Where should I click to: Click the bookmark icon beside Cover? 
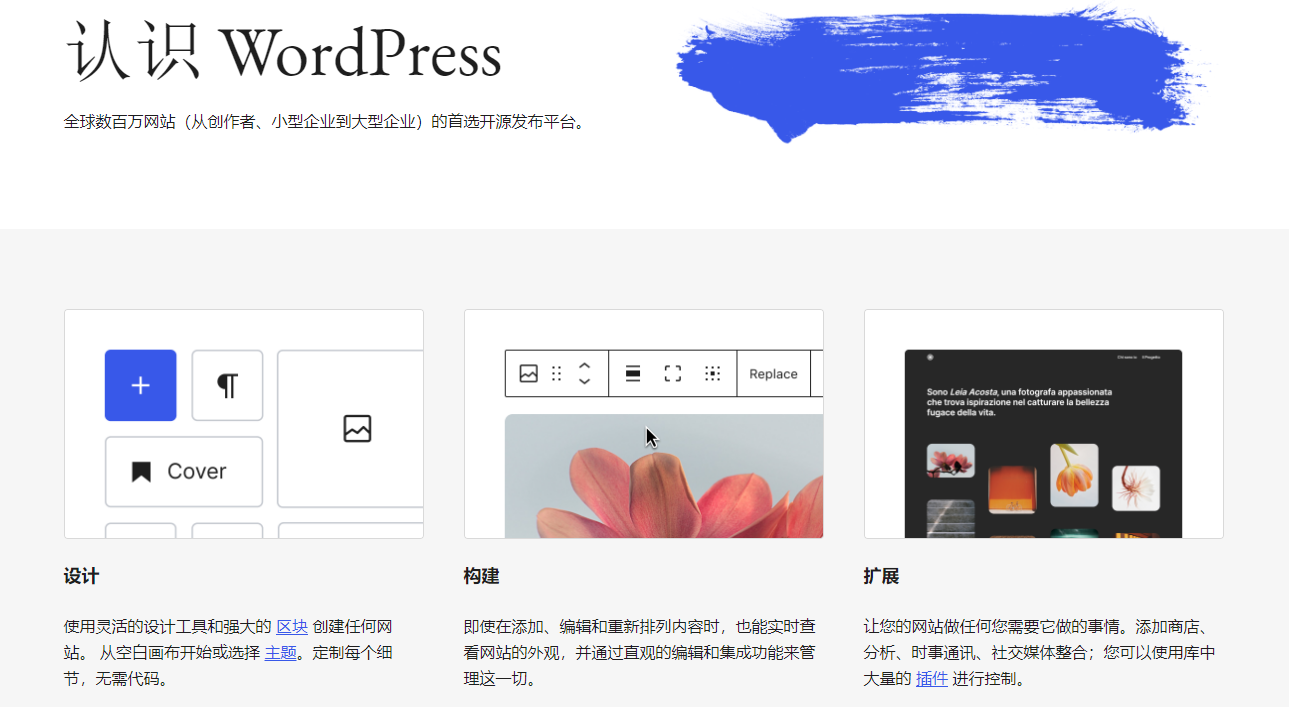click(141, 472)
